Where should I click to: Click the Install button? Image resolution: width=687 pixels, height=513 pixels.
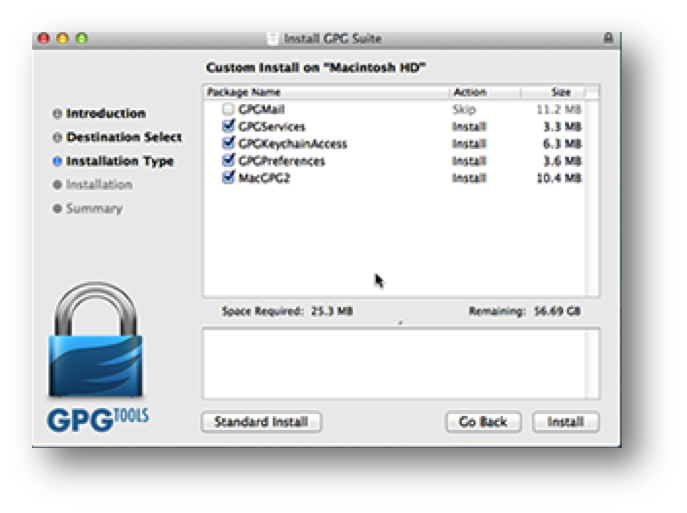pos(565,422)
